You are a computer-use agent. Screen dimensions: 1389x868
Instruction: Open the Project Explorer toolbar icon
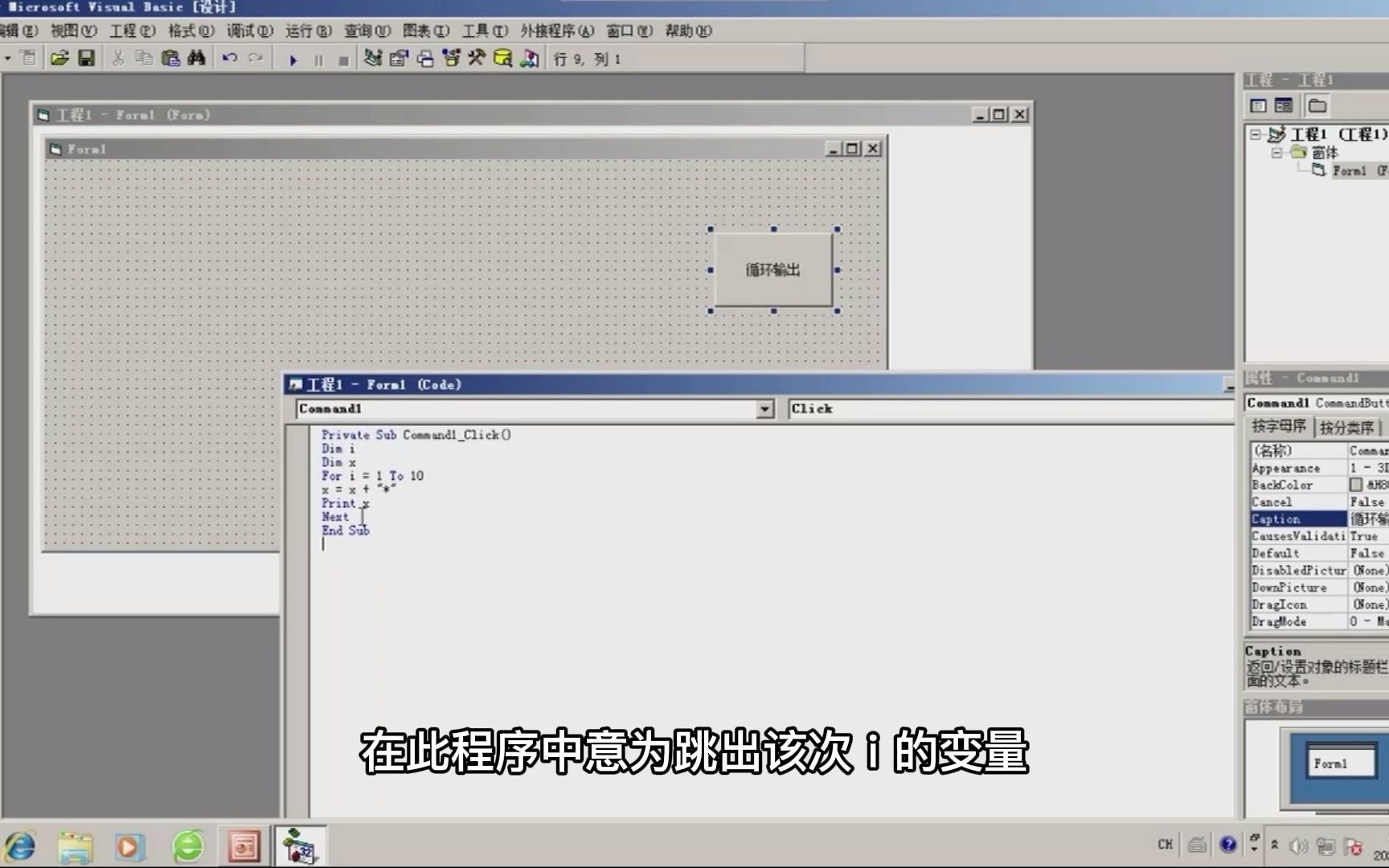tap(373, 58)
